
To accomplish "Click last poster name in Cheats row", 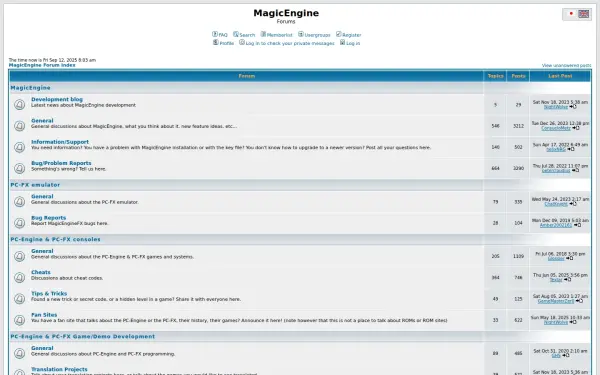I will [x=556, y=280].
